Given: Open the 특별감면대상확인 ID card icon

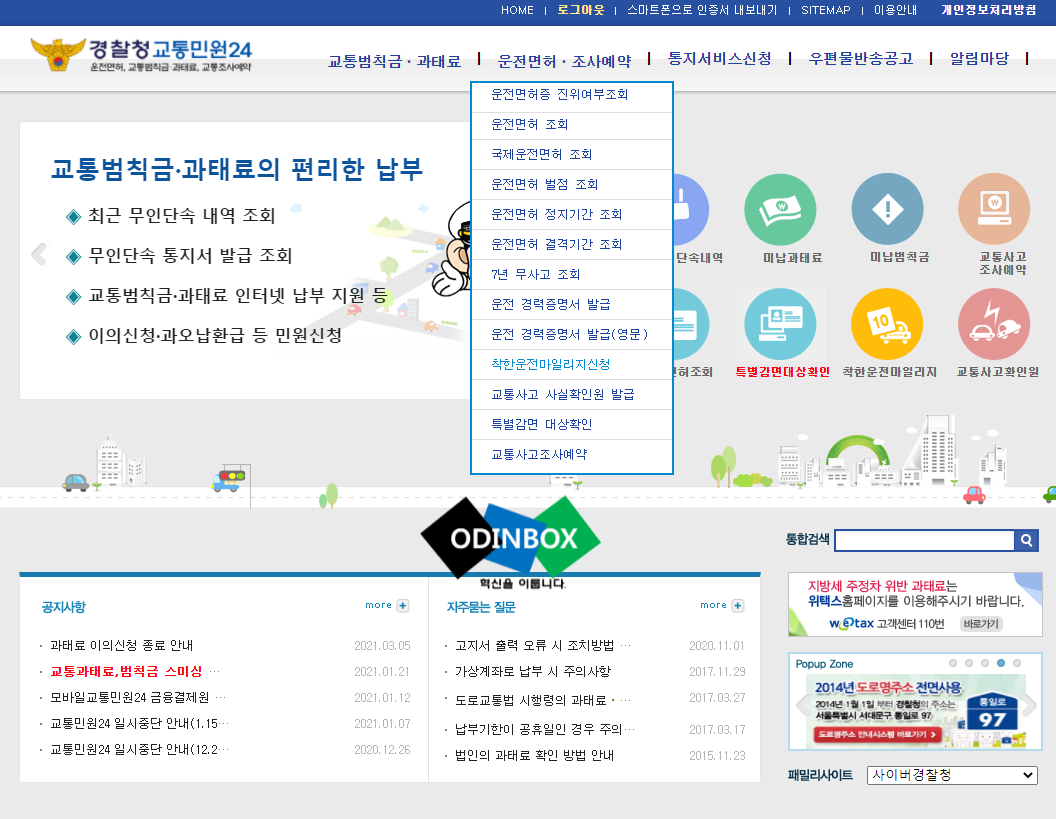Looking at the screenshot, I should click(781, 324).
